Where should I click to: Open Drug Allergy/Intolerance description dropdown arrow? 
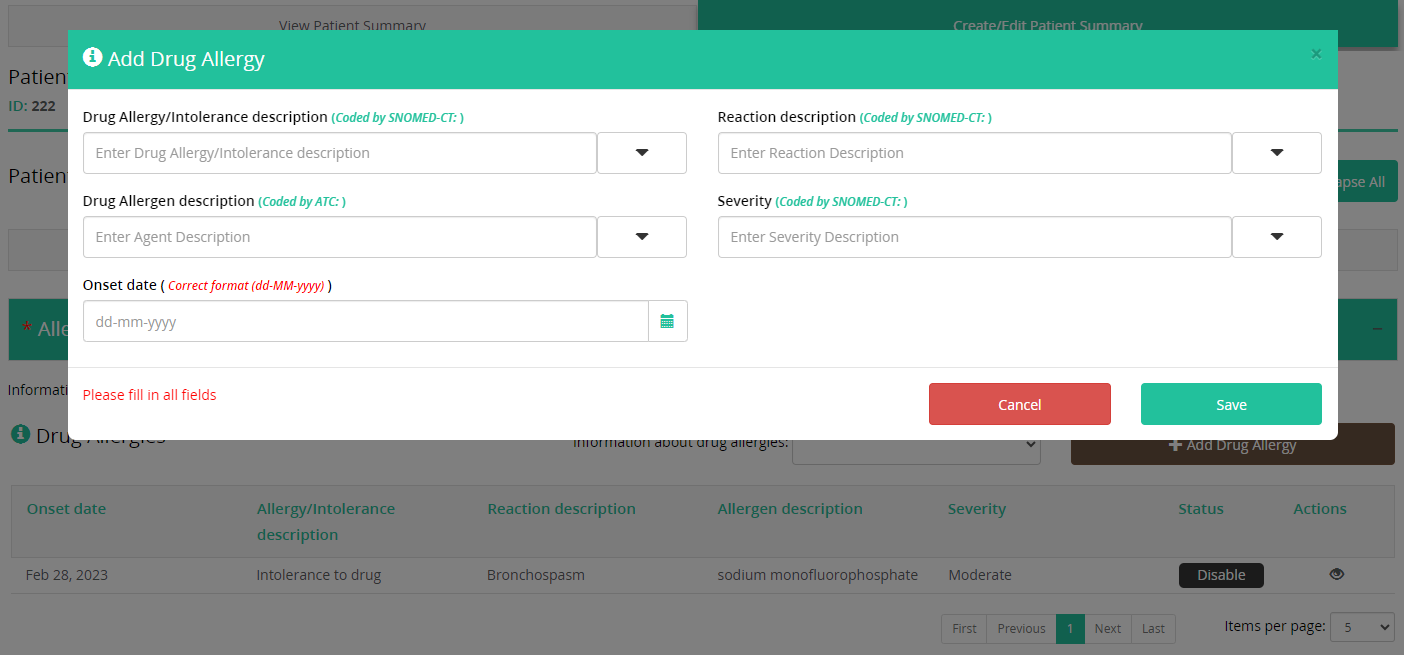click(642, 153)
